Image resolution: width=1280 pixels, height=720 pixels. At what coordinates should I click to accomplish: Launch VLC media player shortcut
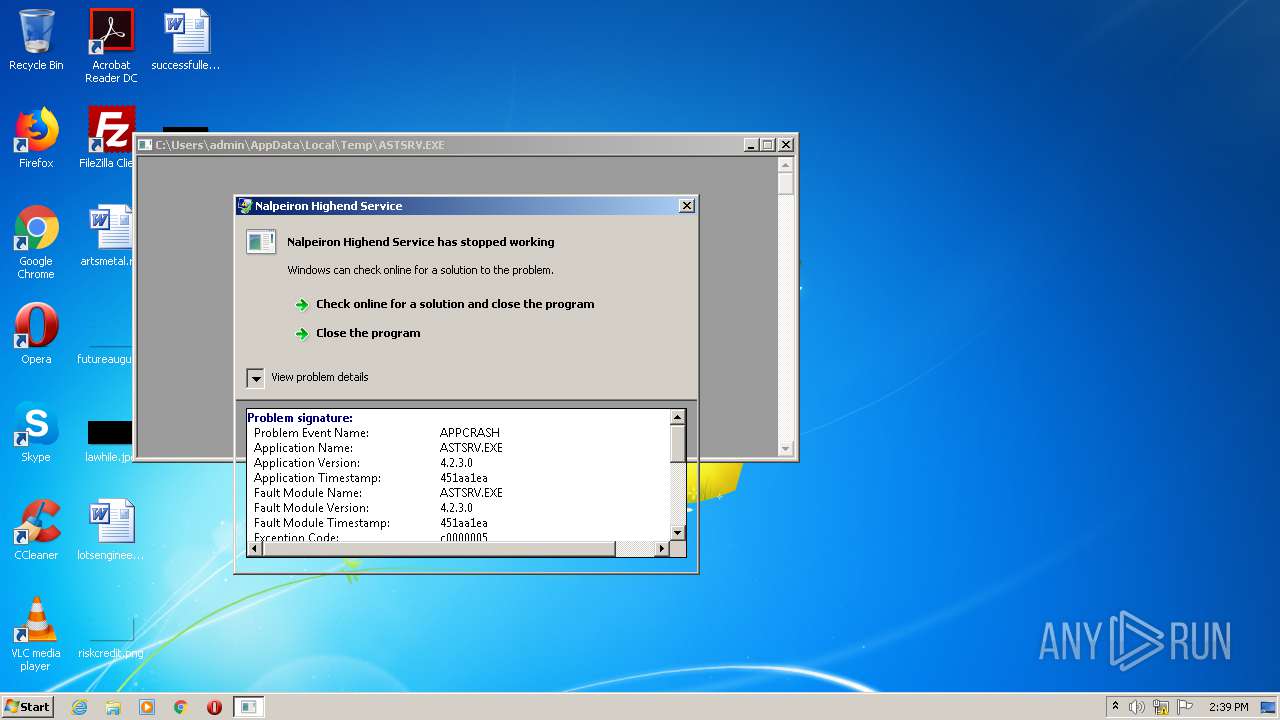36,634
